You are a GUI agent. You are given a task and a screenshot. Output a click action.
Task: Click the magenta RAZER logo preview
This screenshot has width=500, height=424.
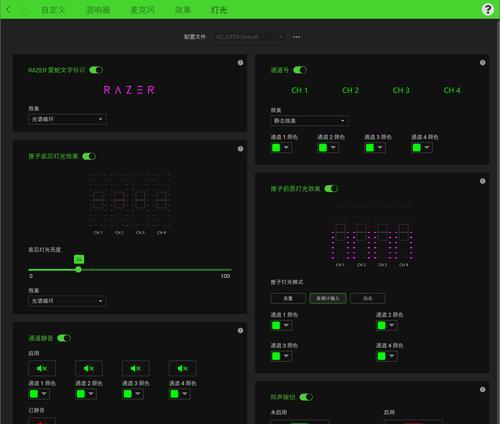coord(129,90)
